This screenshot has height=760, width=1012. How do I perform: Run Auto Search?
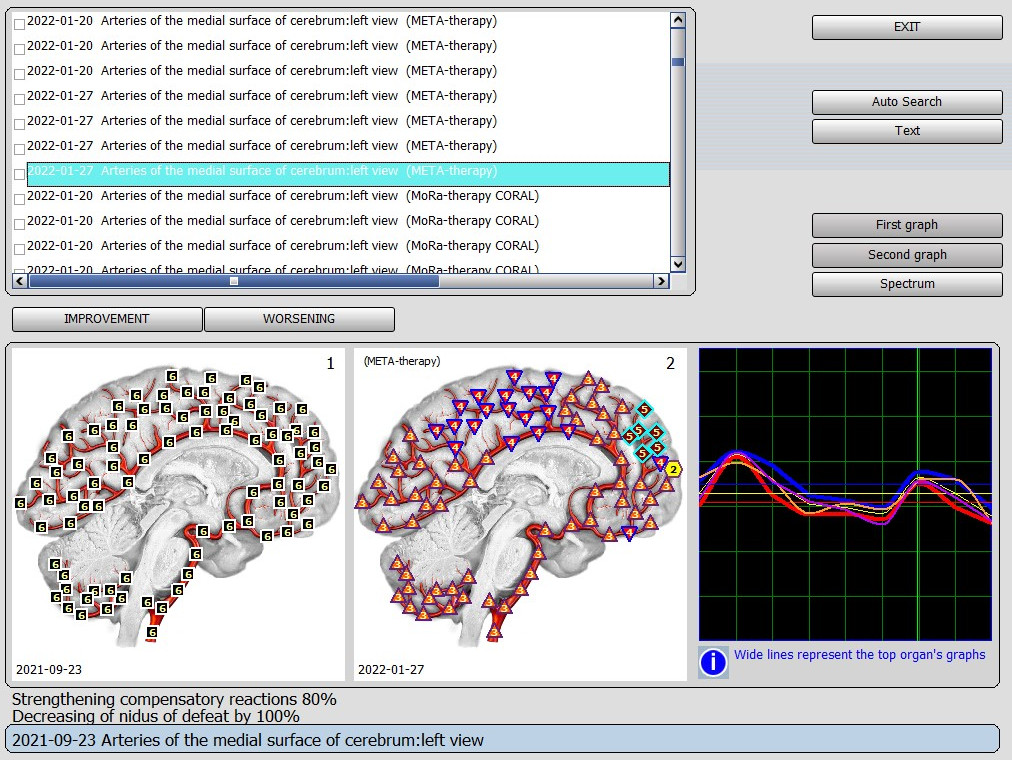point(906,102)
